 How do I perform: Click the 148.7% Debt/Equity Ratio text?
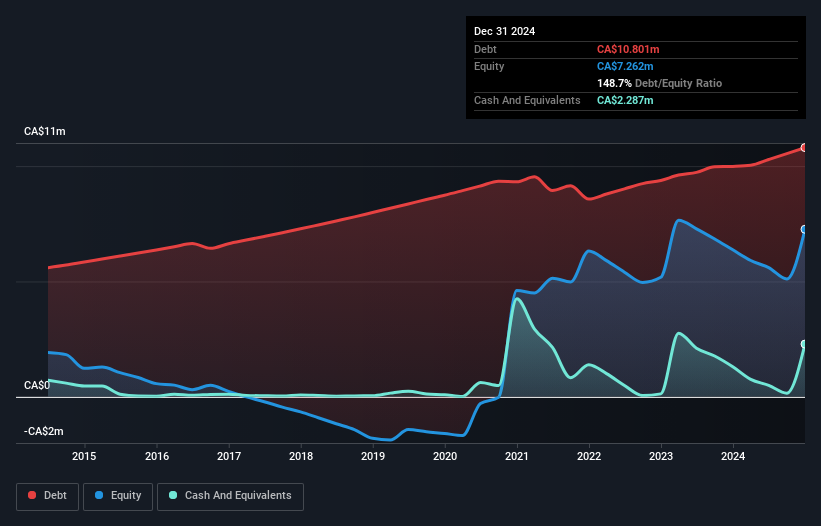tap(659, 83)
